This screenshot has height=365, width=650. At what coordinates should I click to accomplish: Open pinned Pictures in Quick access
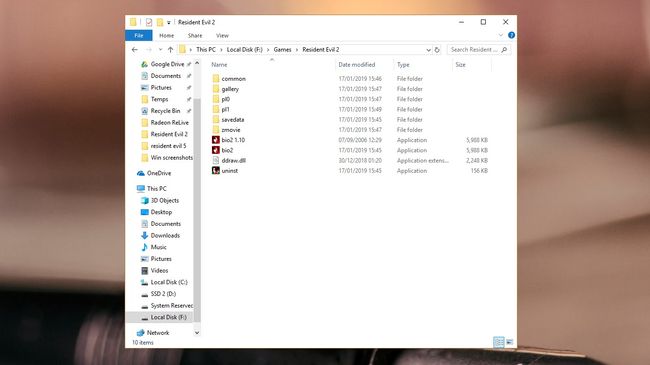161,88
